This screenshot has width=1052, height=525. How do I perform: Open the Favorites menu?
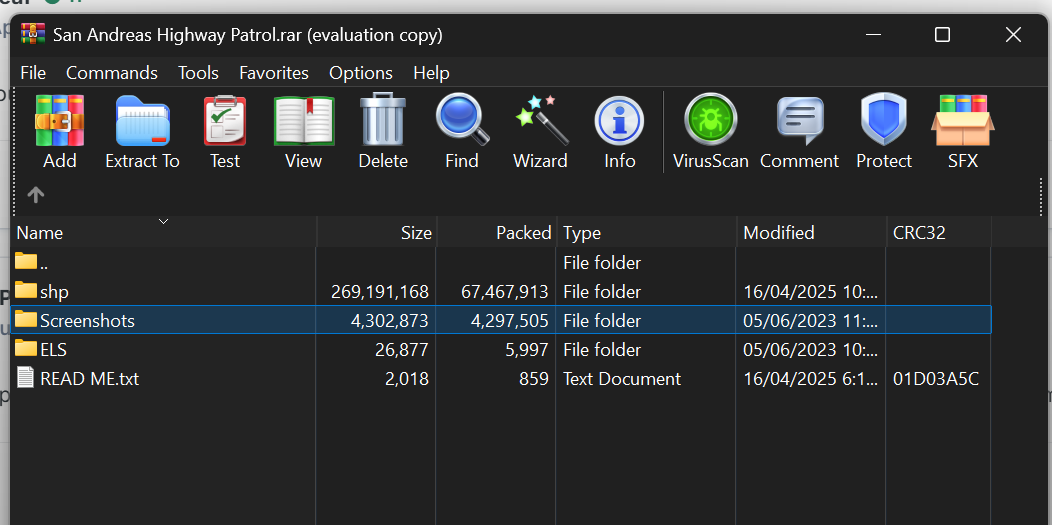click(x=273, y=73)
